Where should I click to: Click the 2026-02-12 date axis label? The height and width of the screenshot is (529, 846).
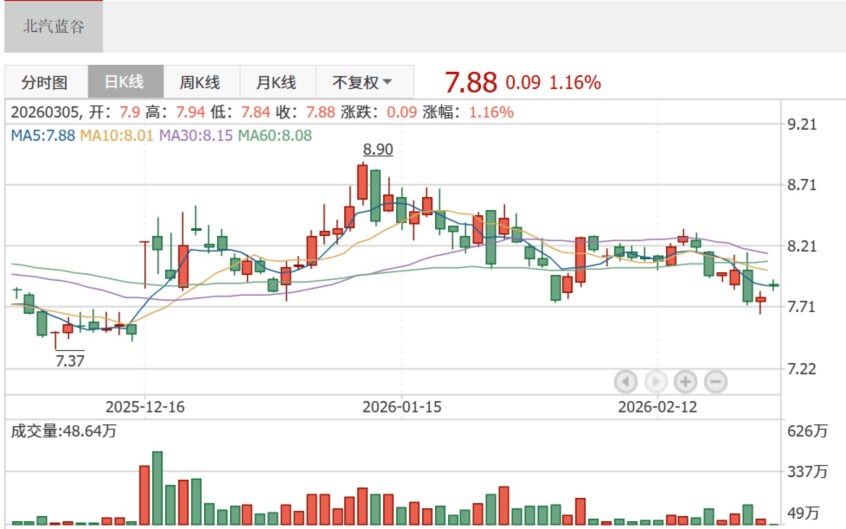pos(657,406)
